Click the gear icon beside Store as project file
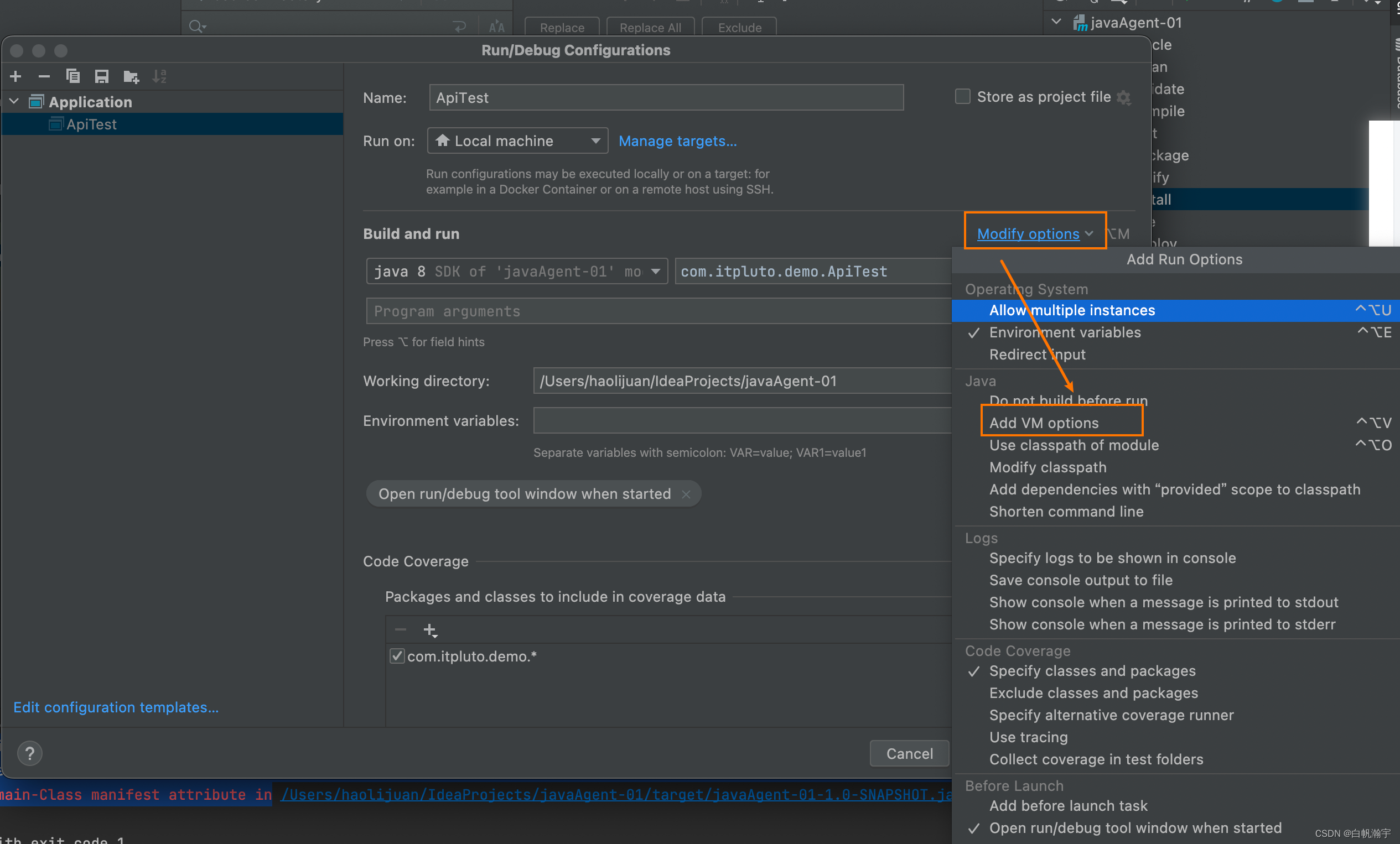The height and width of the screenshot is (844, 1400). coord(1124,98)
